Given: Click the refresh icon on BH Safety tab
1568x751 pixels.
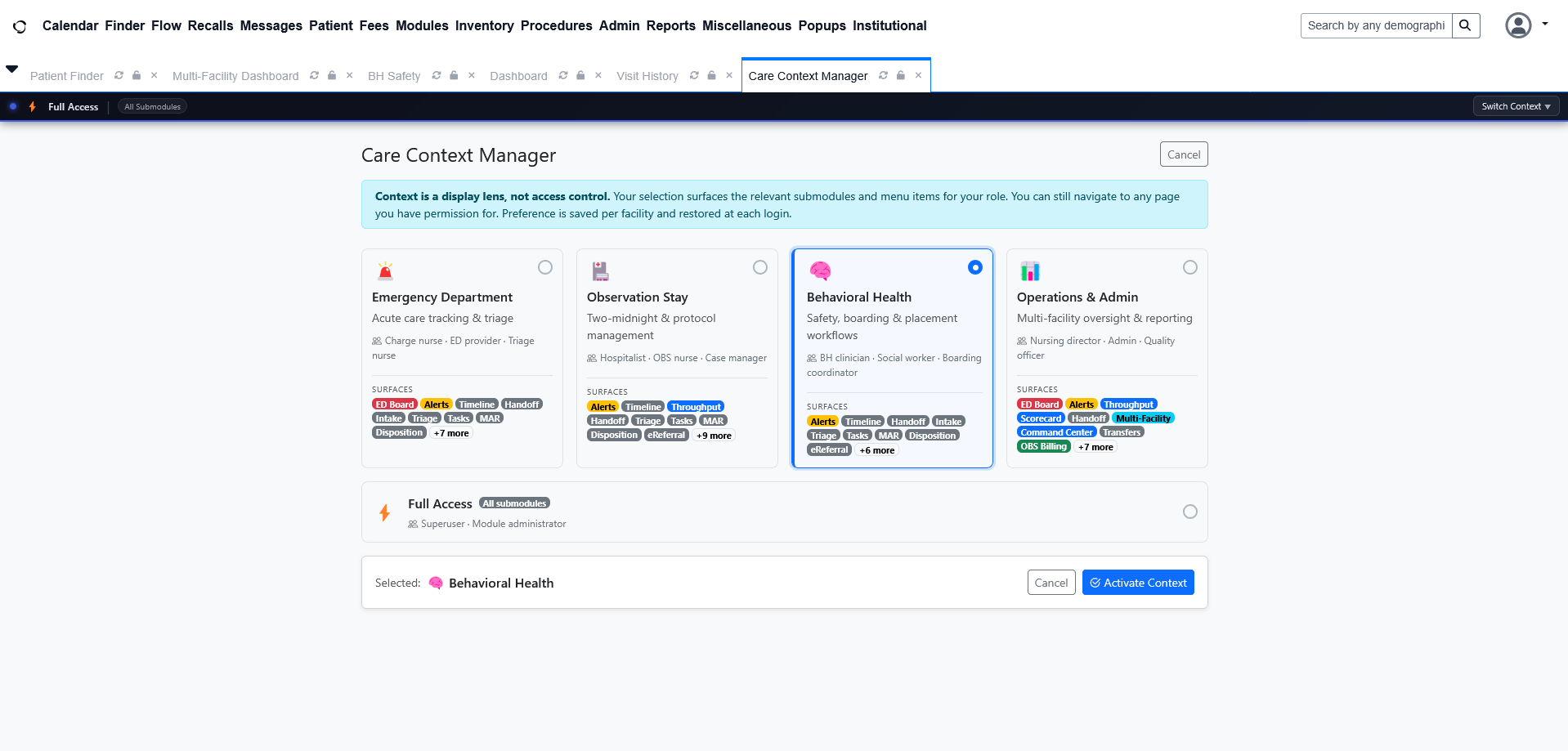Looking at the screenshot, I should point(437,75).
